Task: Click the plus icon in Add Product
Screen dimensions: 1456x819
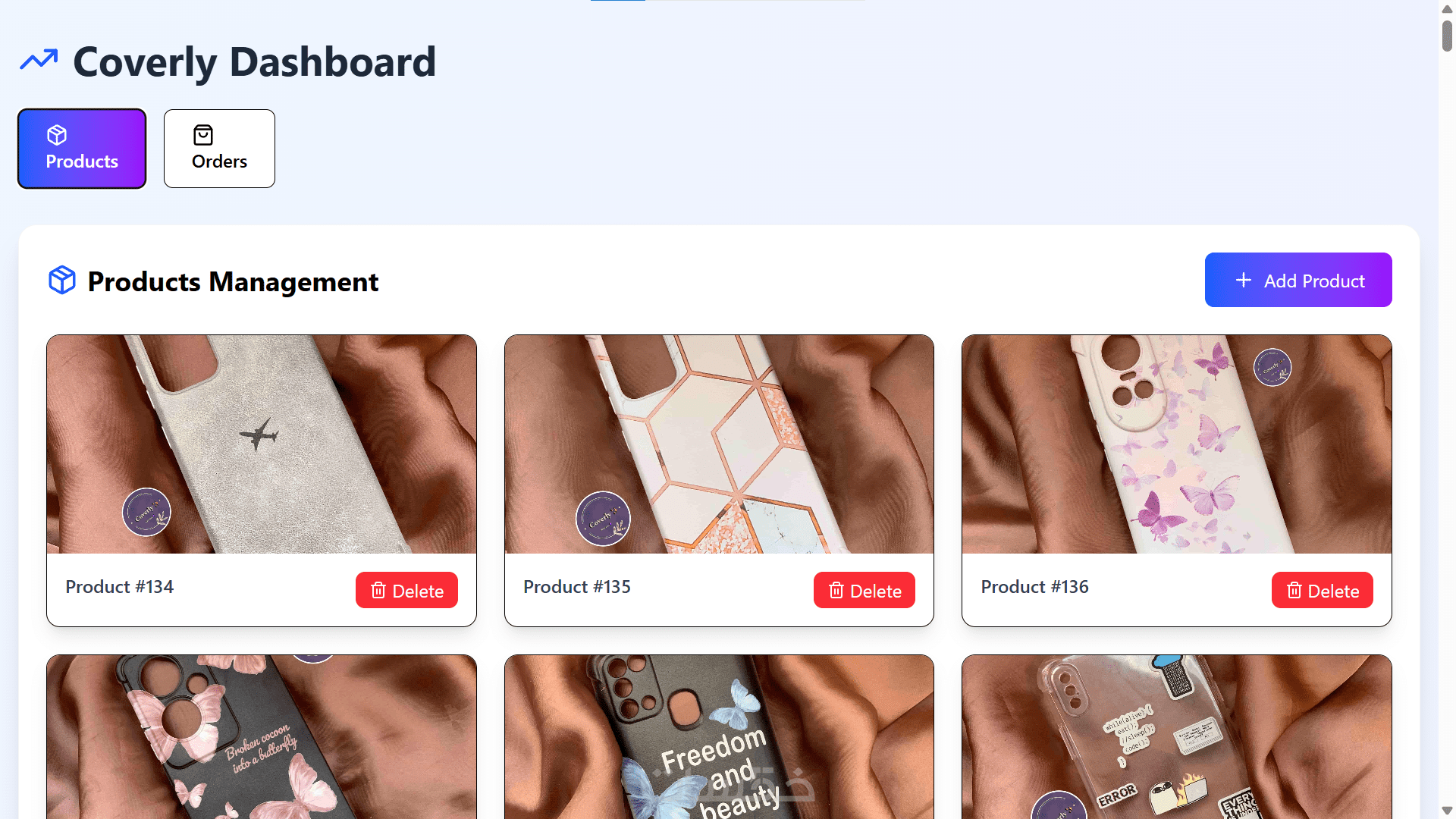Action: (1244, 280)
